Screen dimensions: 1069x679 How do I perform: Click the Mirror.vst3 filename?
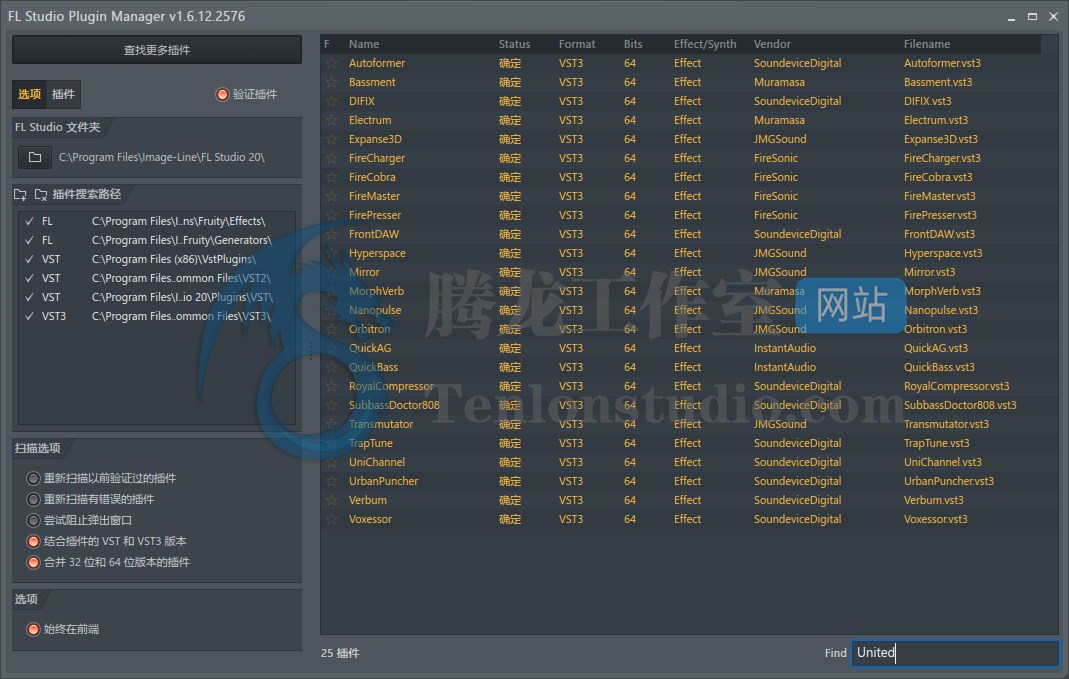click(929, 272)
